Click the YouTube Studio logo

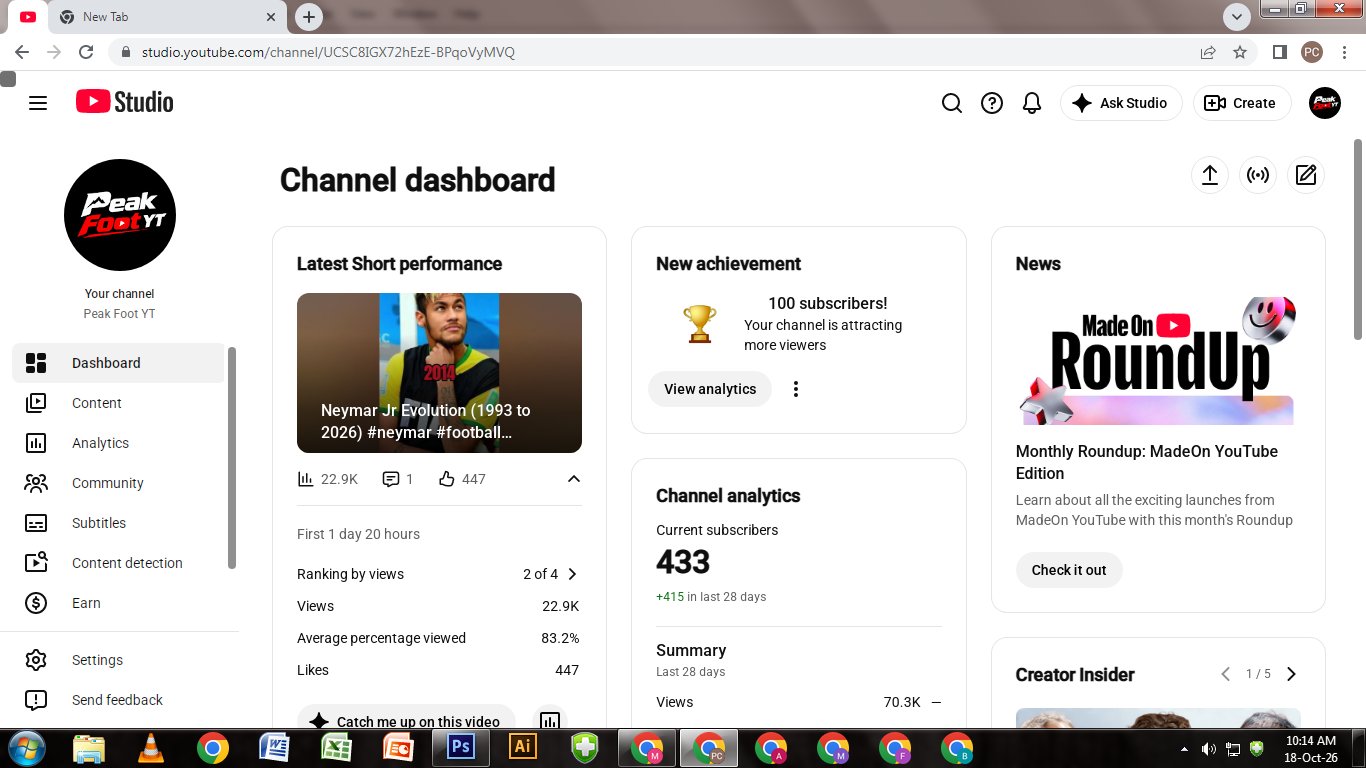coord(124,102)
